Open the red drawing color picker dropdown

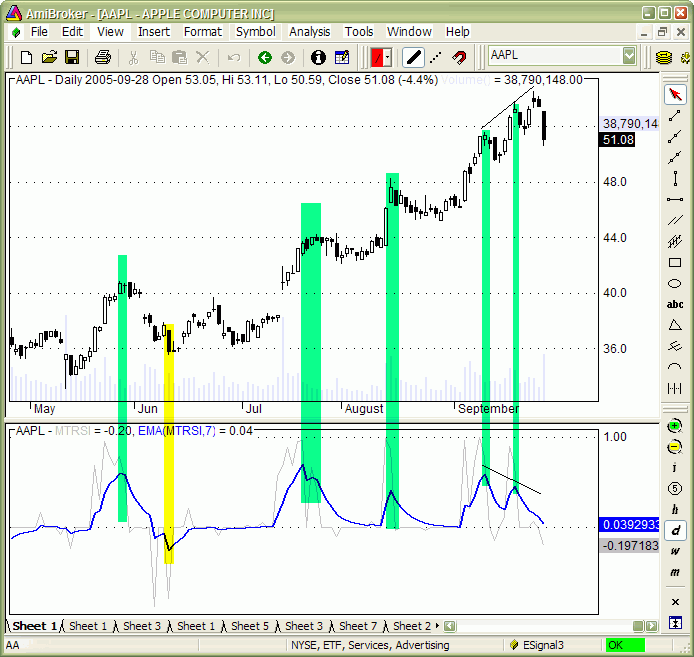point(387,58)
